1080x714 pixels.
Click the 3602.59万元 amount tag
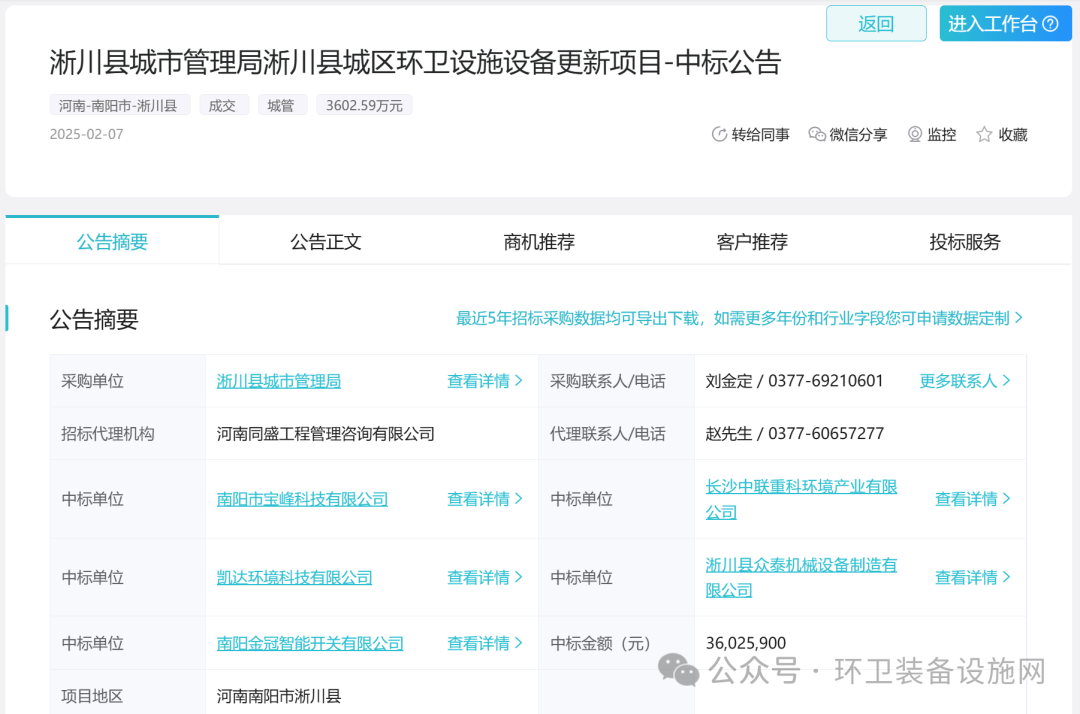point(364,105)
